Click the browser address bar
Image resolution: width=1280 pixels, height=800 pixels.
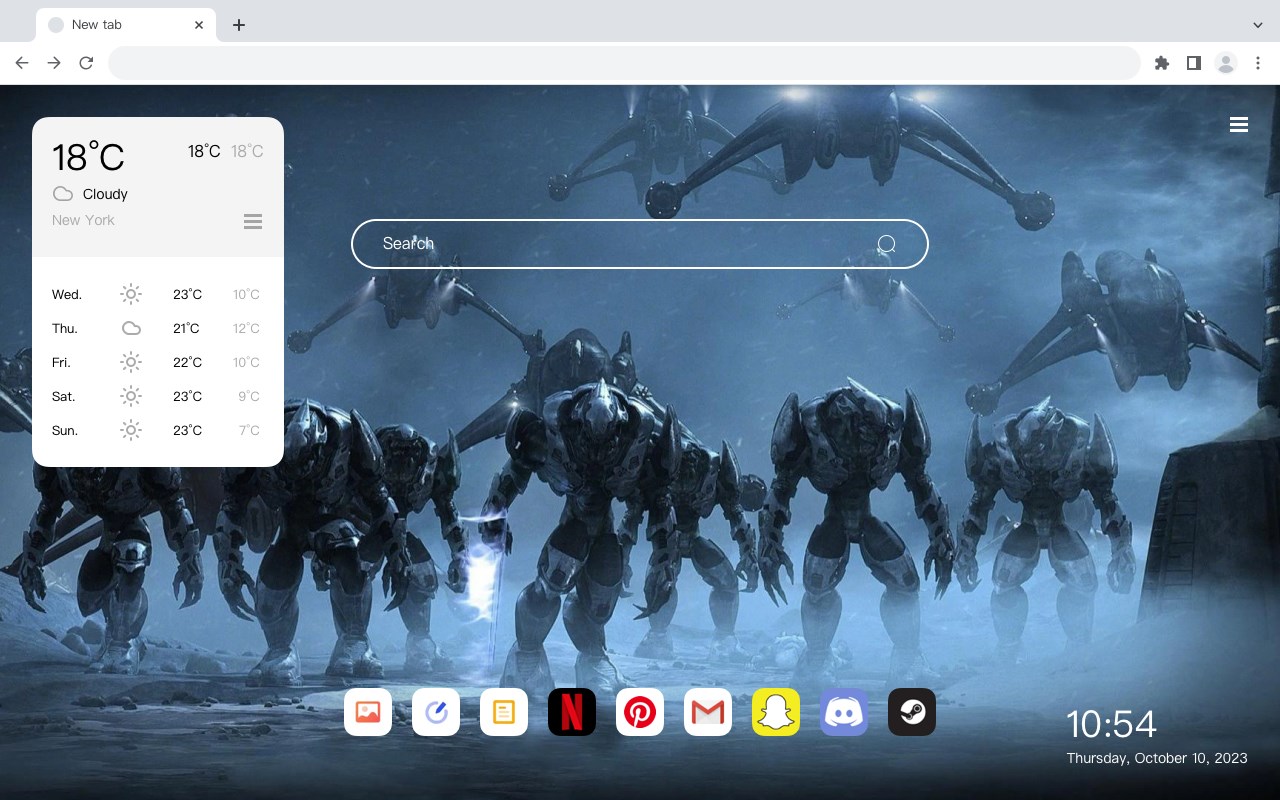click(x=624, y=63)
